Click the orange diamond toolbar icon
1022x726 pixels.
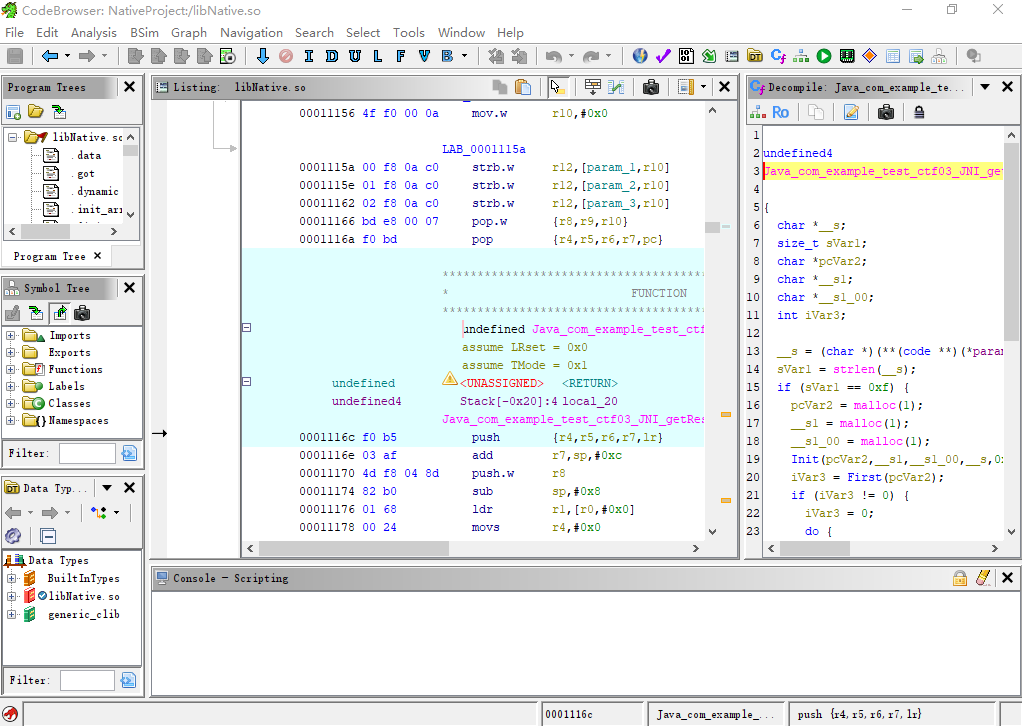tap(869, 56)
